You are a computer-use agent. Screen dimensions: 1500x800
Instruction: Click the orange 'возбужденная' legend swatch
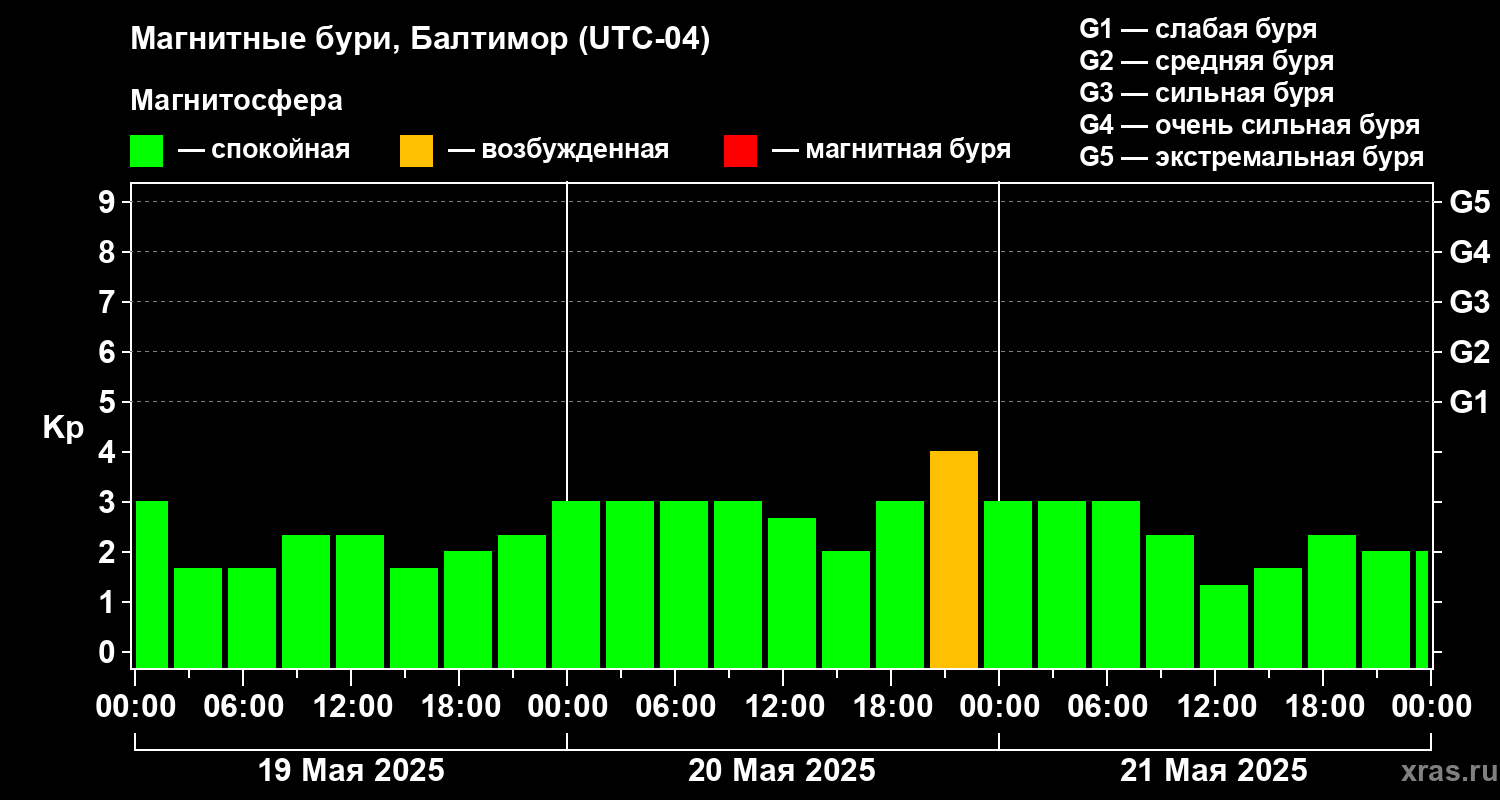coord(416,151)
